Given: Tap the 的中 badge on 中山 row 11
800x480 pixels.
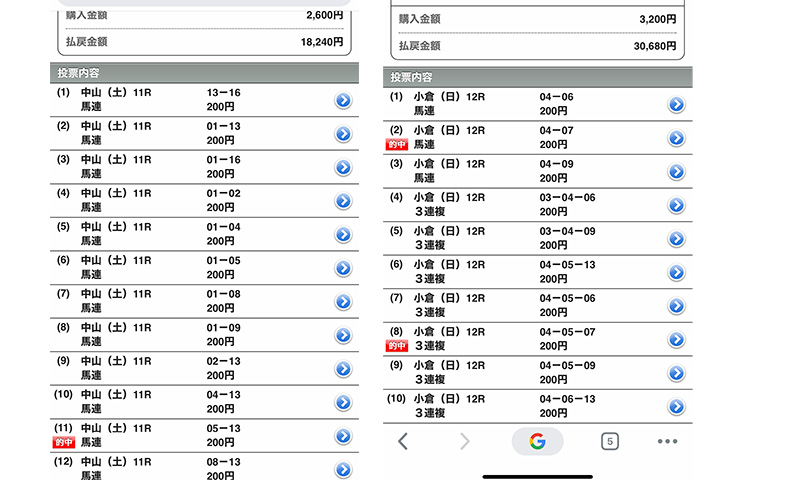Looking at the screenshot, I should 64,442.
